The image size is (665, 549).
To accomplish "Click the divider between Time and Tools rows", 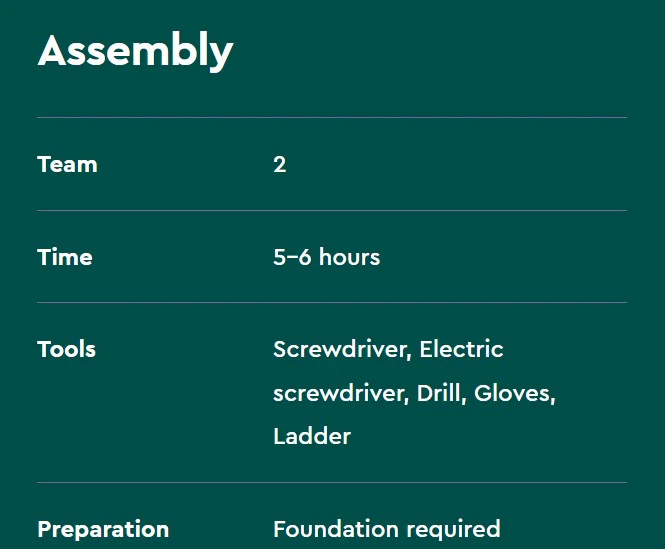I will 332,303.
